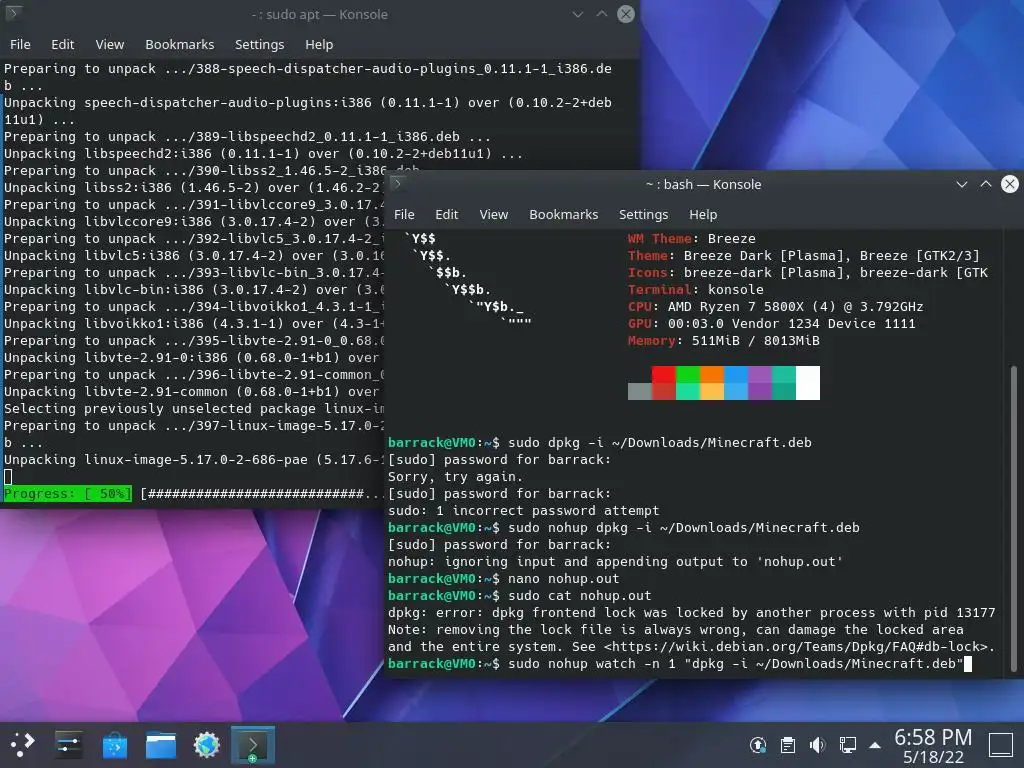
Task: Open Bookmarks menu in sudo apt Konsole
Action: 180,44
